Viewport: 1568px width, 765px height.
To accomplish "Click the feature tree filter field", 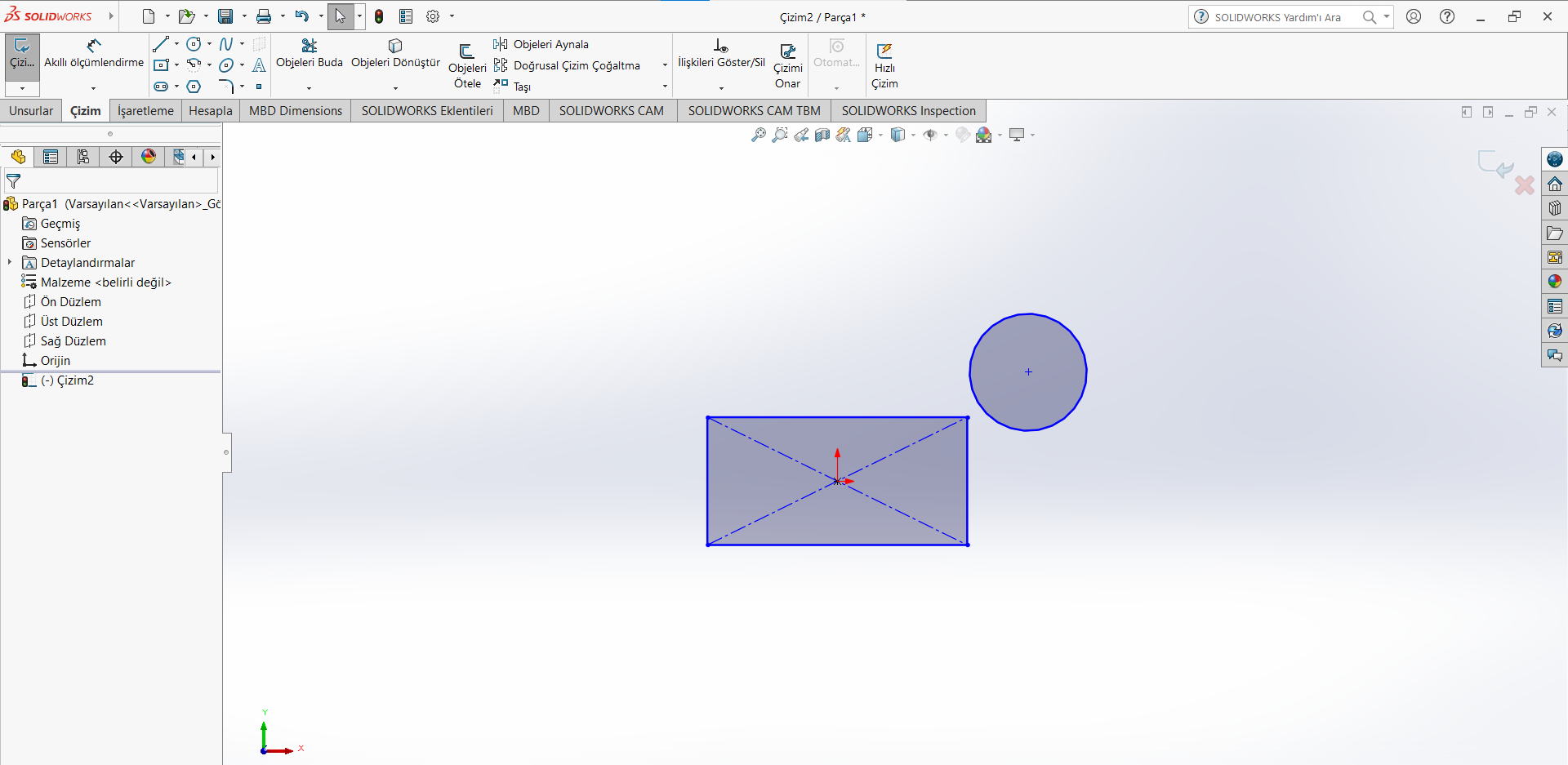I will pyautogui.click(x=111, y=181).
